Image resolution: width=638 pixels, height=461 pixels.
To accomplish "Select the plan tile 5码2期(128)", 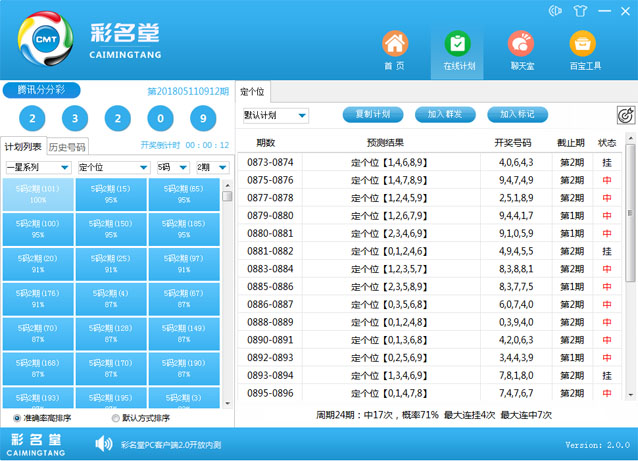I will click(111, 334).
